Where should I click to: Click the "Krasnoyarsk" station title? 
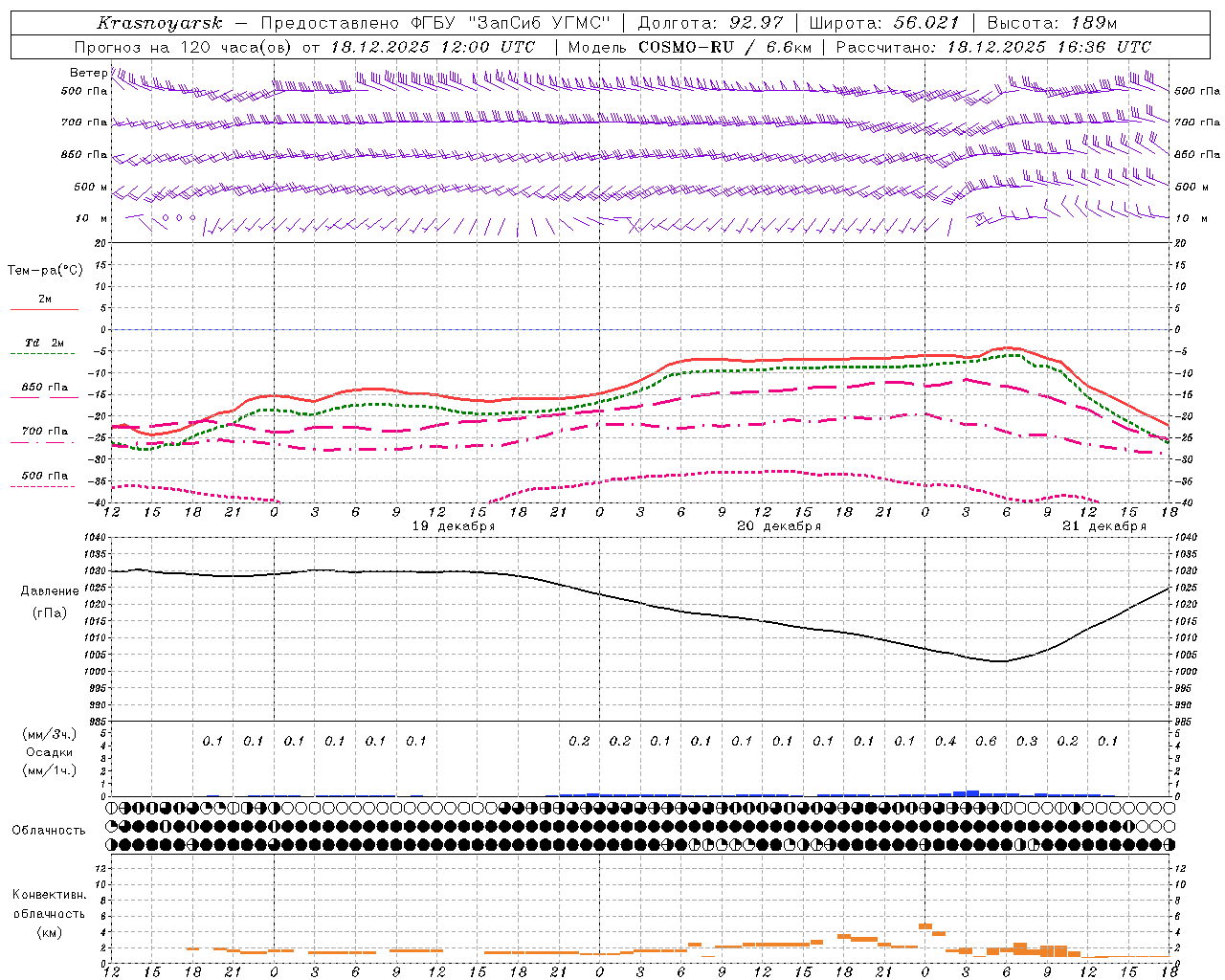[x=160, y=23]
